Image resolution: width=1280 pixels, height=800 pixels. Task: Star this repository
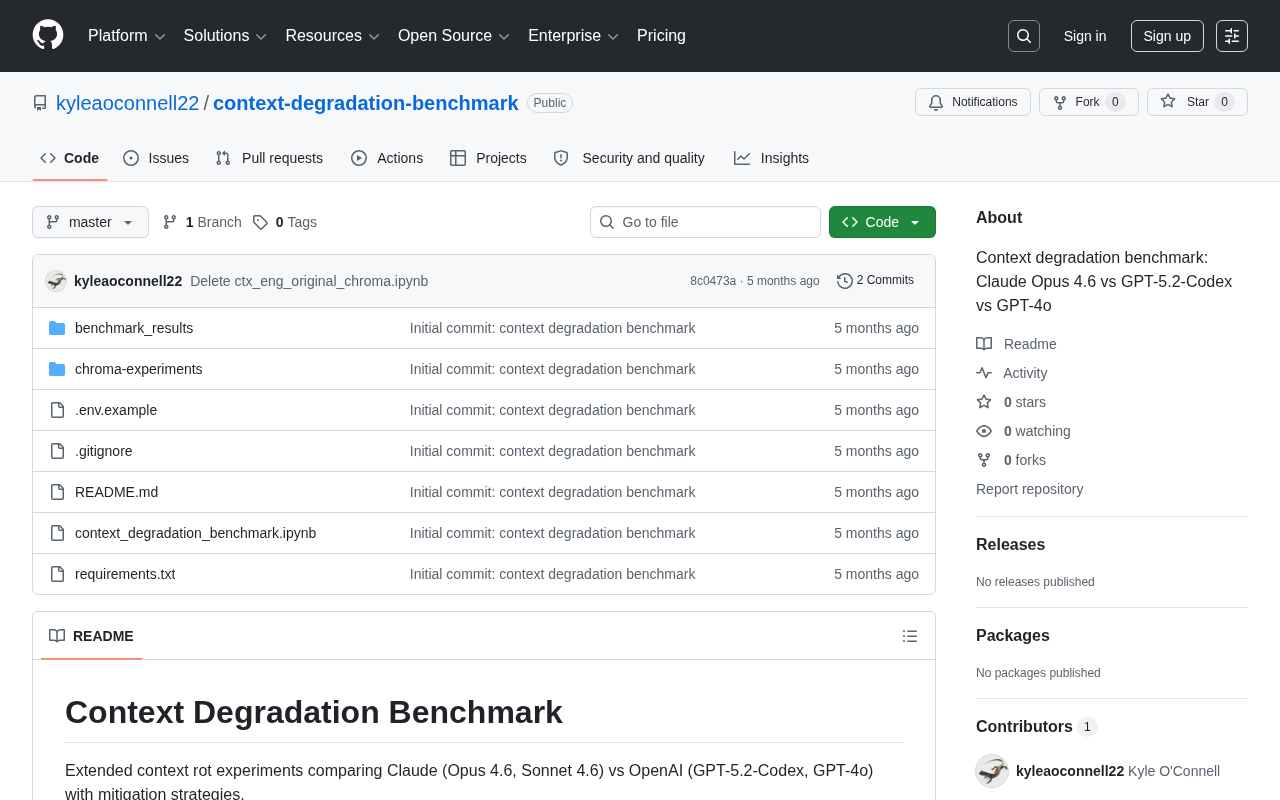point(1197,102)
